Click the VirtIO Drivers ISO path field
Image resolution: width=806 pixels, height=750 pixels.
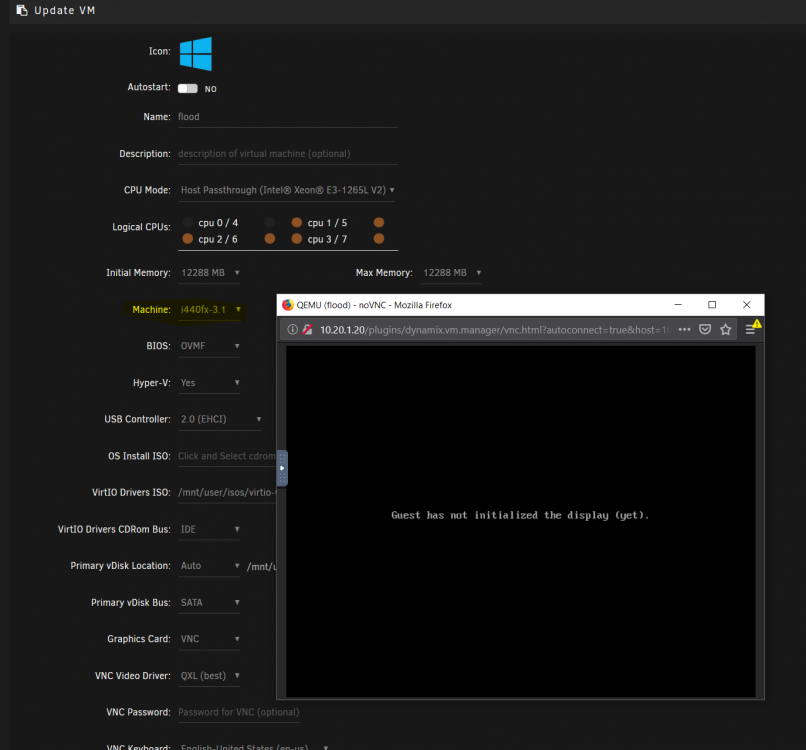coord(227,492)
